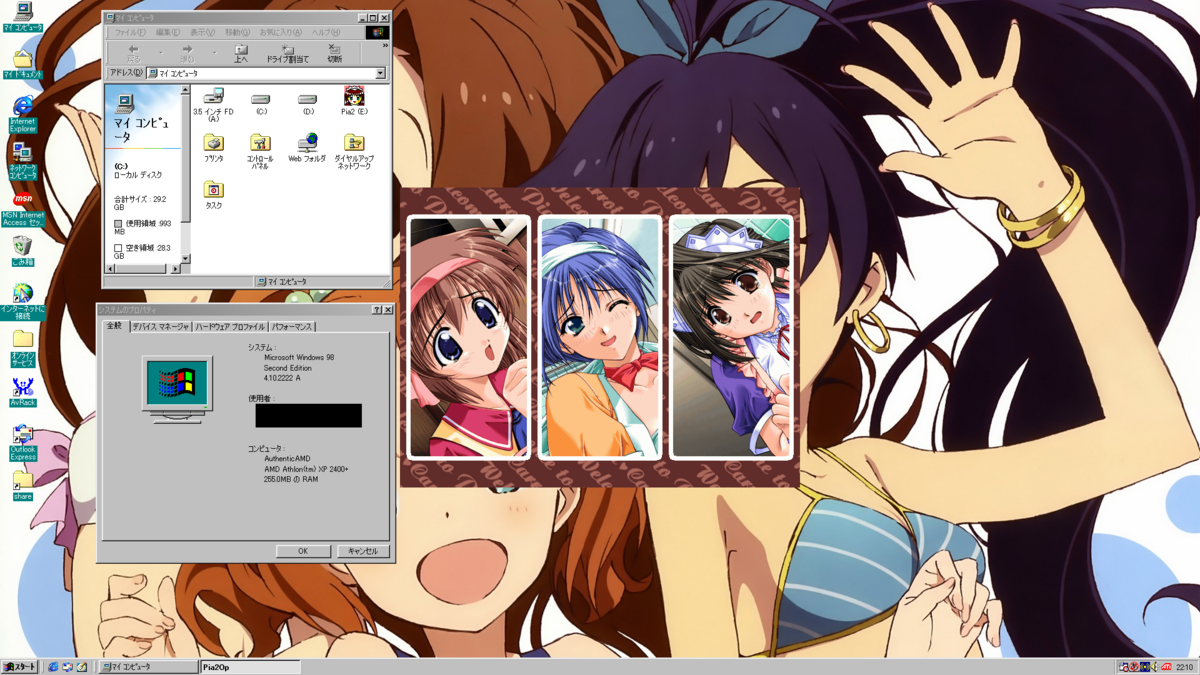Open the 編集(E) menu
Screen dimensions: 1200x675
tap(166, 32)
